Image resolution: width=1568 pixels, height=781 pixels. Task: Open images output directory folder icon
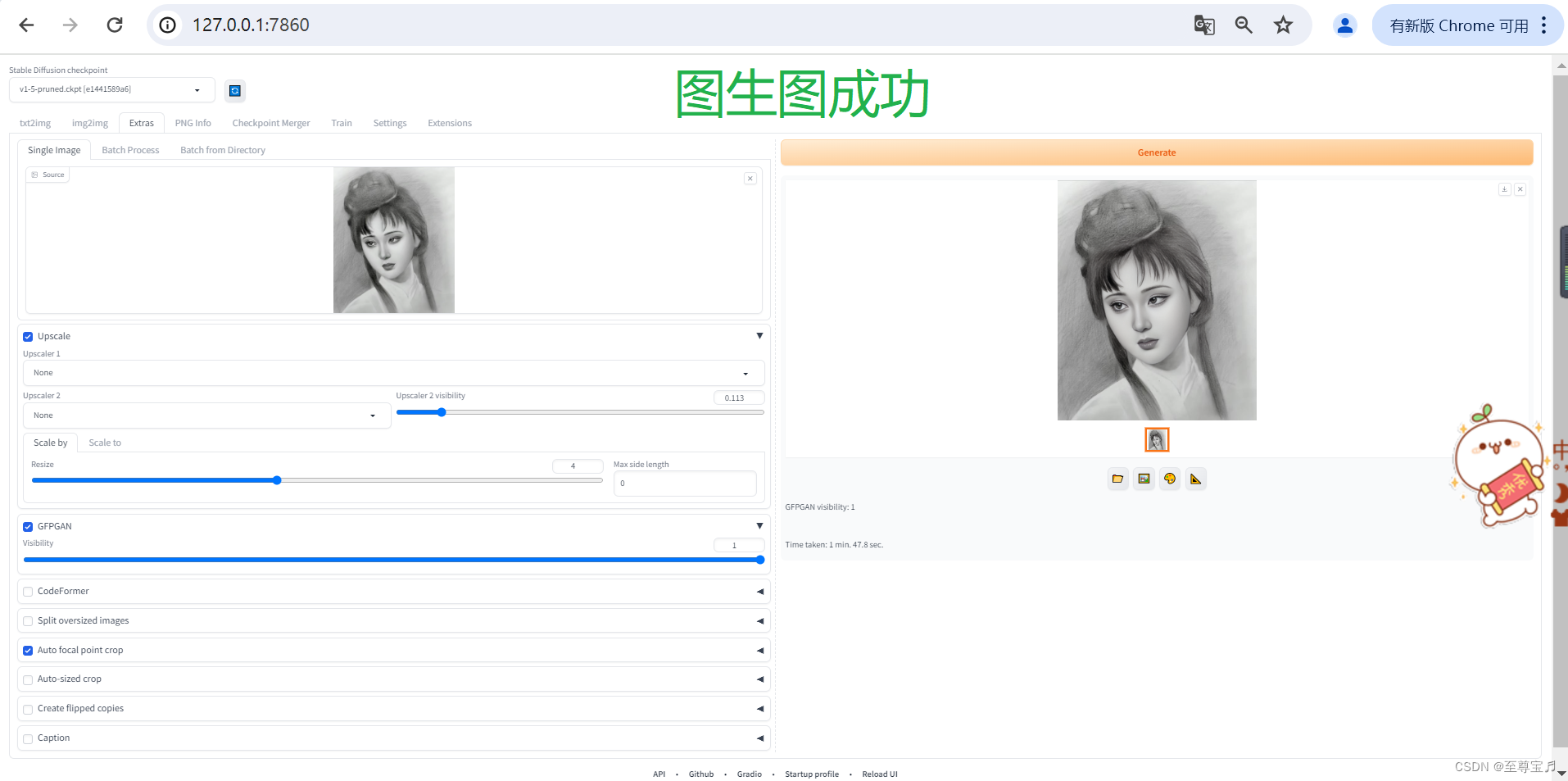click(x=1117, y=479)
